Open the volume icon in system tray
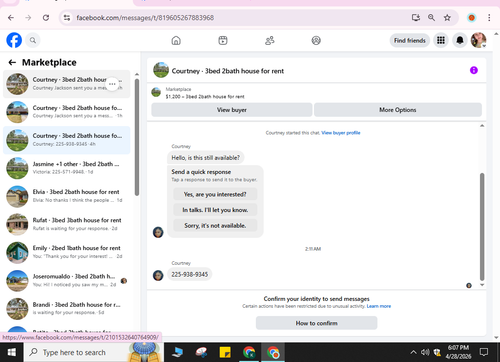 425,352
